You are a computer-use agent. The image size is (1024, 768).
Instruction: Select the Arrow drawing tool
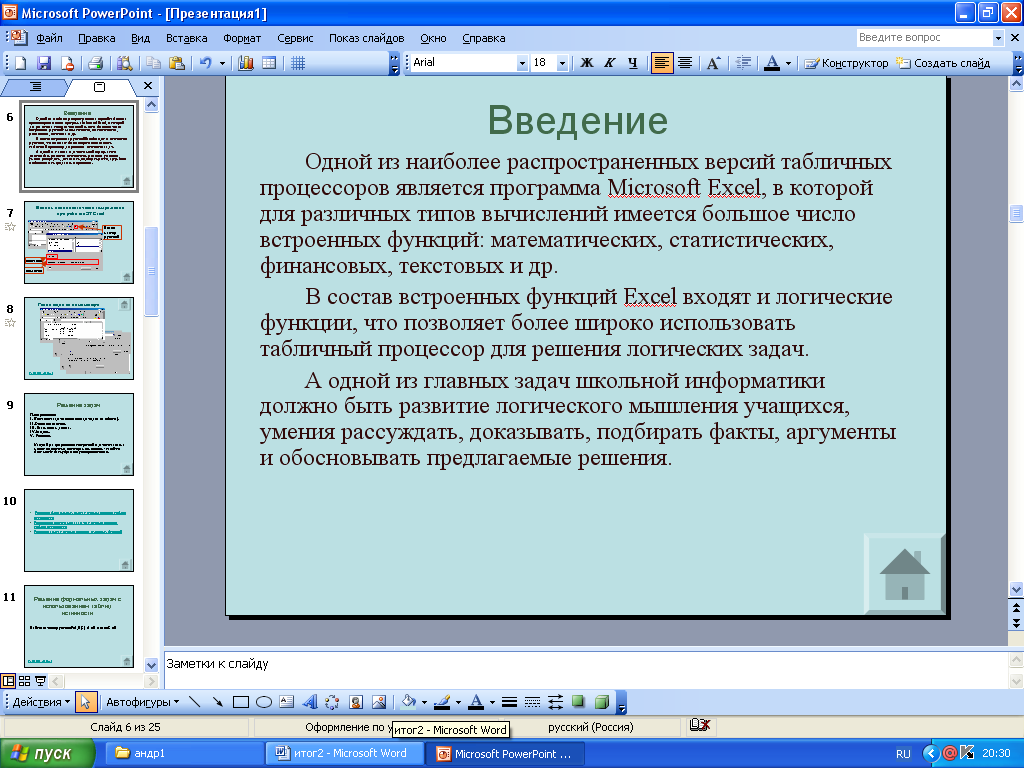pyautogui.click(x=217, y=702)
